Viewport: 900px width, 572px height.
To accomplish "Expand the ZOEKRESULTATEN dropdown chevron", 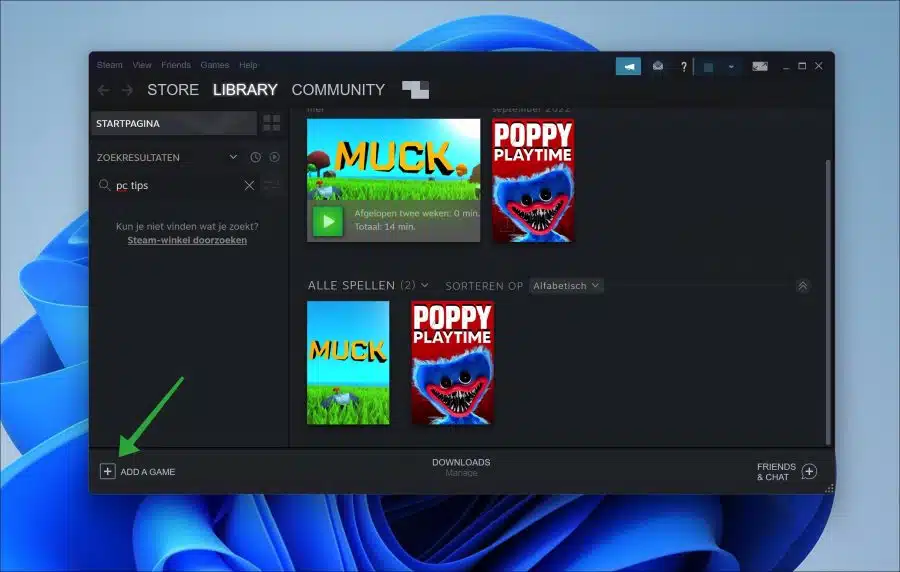I will click(233, 157).
